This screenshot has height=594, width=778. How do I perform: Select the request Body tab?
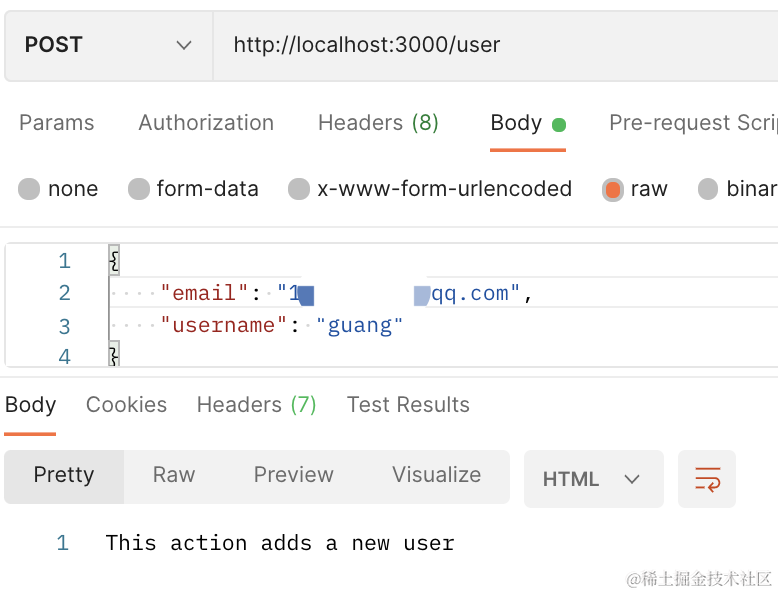tap(516, 123)
